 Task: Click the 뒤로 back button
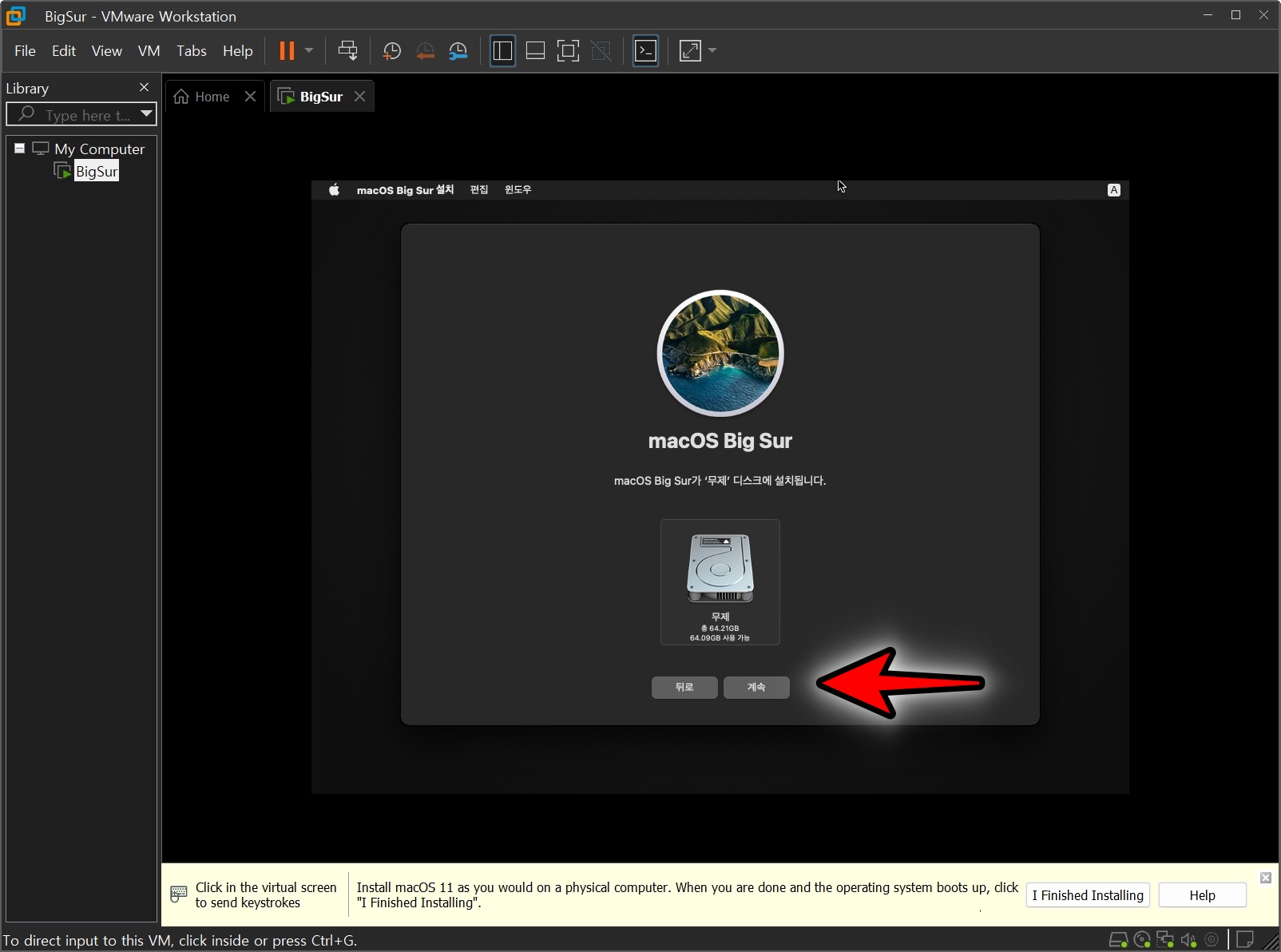684,688
